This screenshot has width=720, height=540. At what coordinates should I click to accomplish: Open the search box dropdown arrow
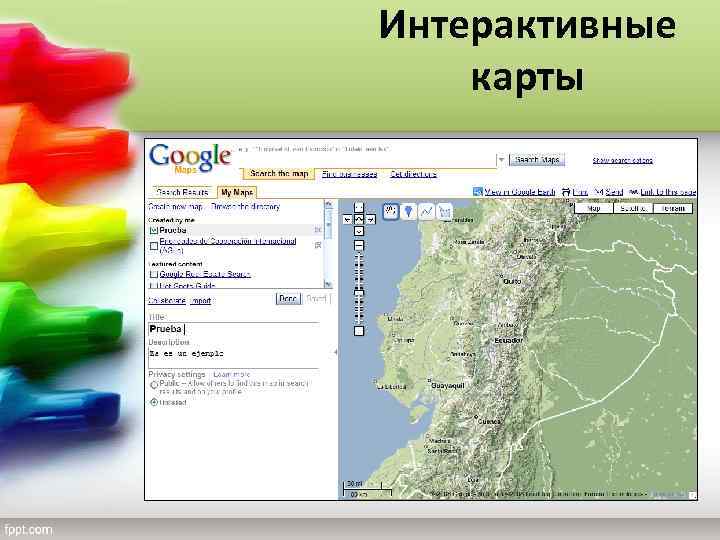(501, 160)
